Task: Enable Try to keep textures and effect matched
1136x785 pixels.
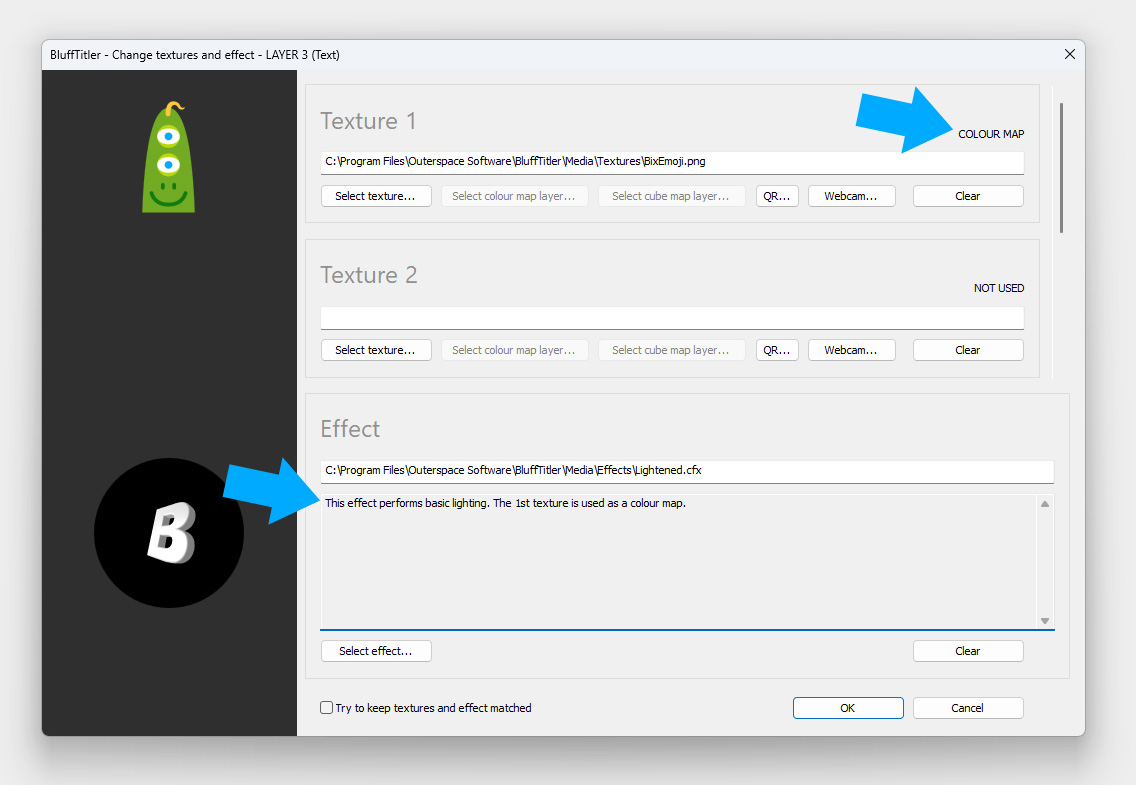Action: [327, 708]
